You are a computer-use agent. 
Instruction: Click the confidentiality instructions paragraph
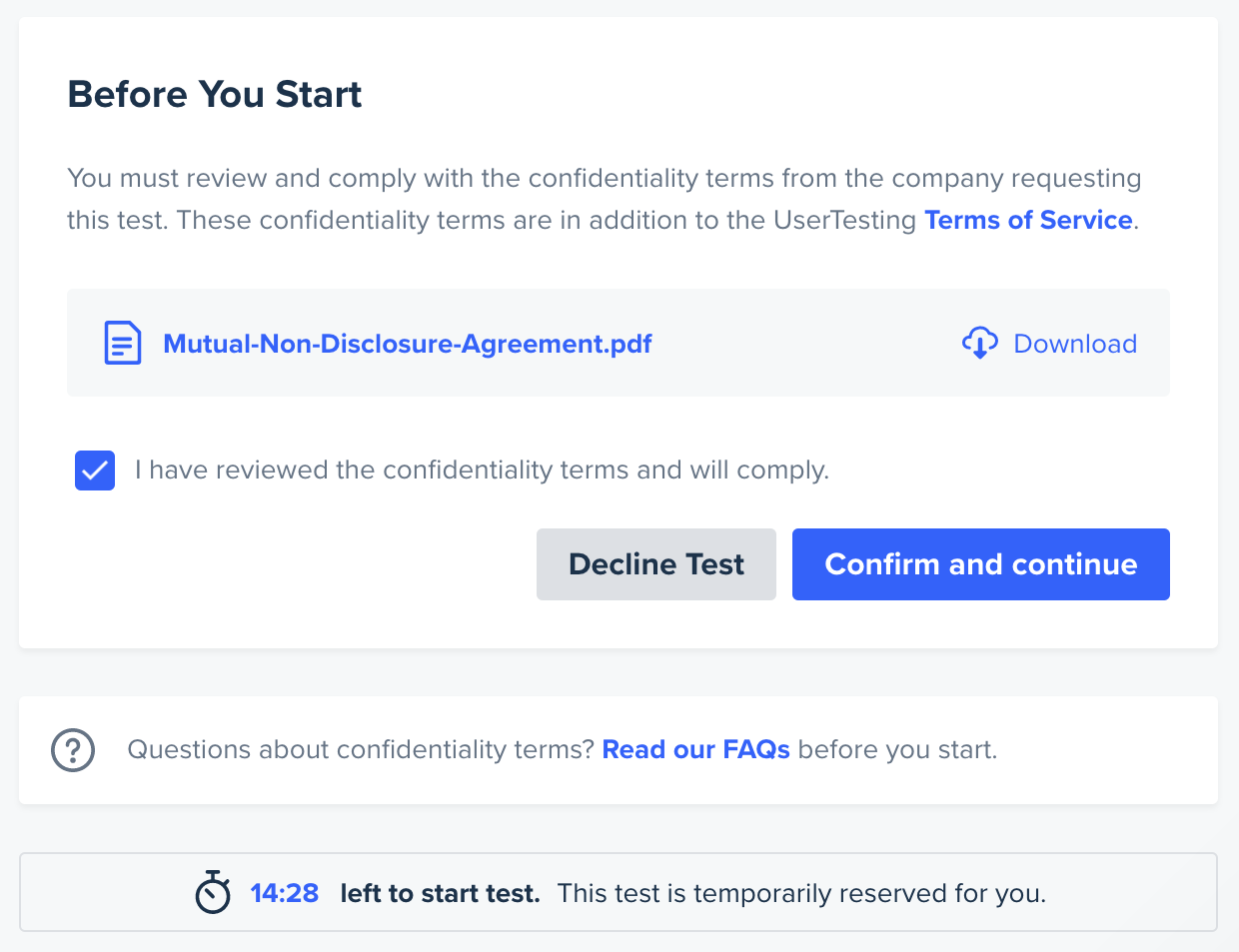pyautogui.click(x=605, y=199)
